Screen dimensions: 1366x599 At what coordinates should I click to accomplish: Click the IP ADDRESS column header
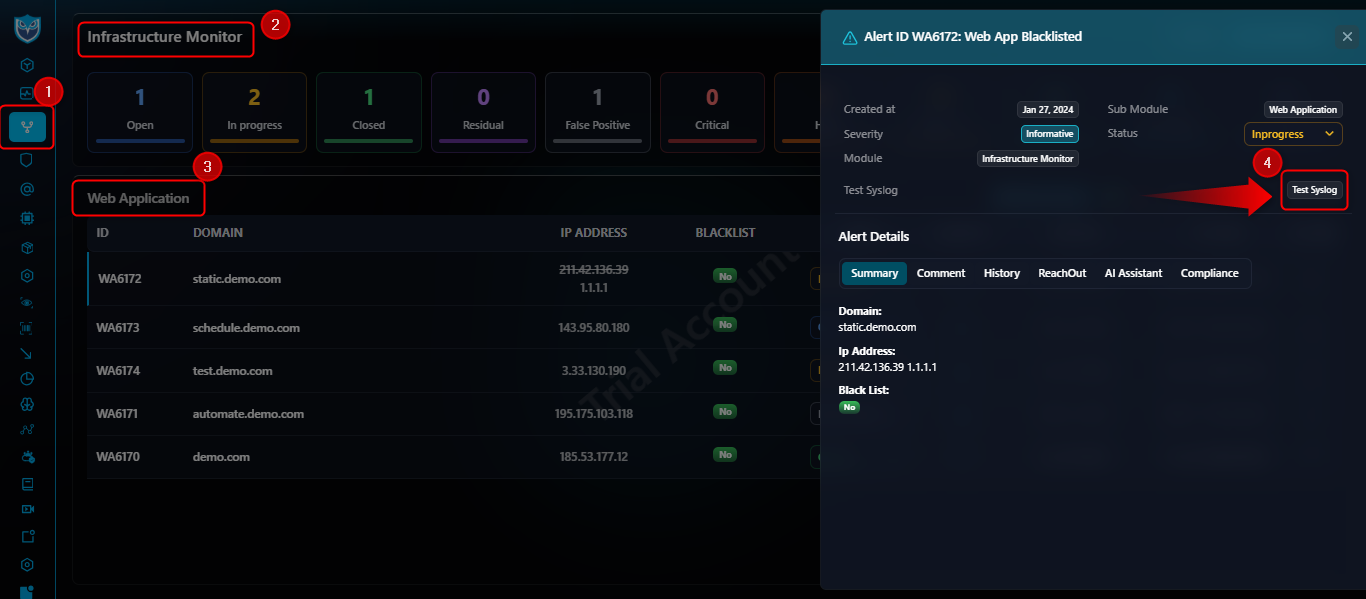(594, 233)
